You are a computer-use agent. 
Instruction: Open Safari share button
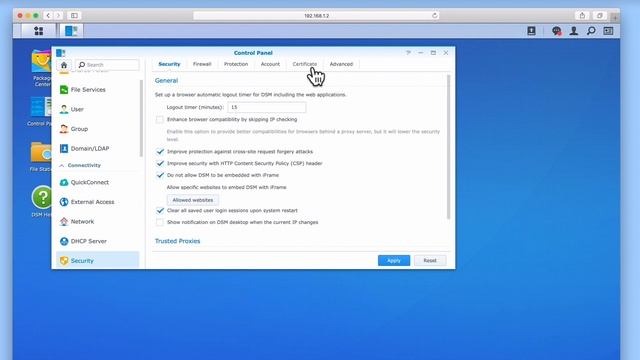582,16
